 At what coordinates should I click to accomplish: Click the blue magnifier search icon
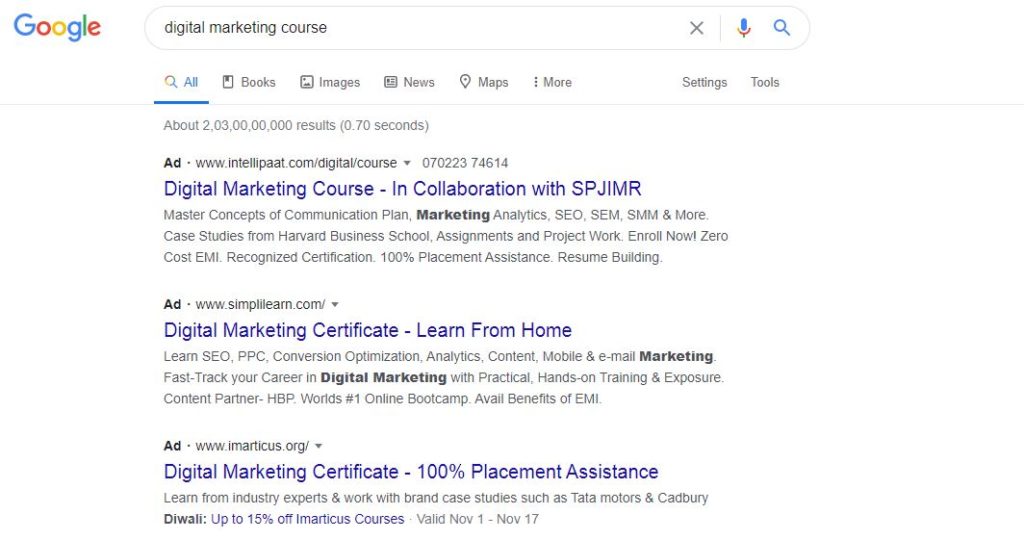pos(782,27)
